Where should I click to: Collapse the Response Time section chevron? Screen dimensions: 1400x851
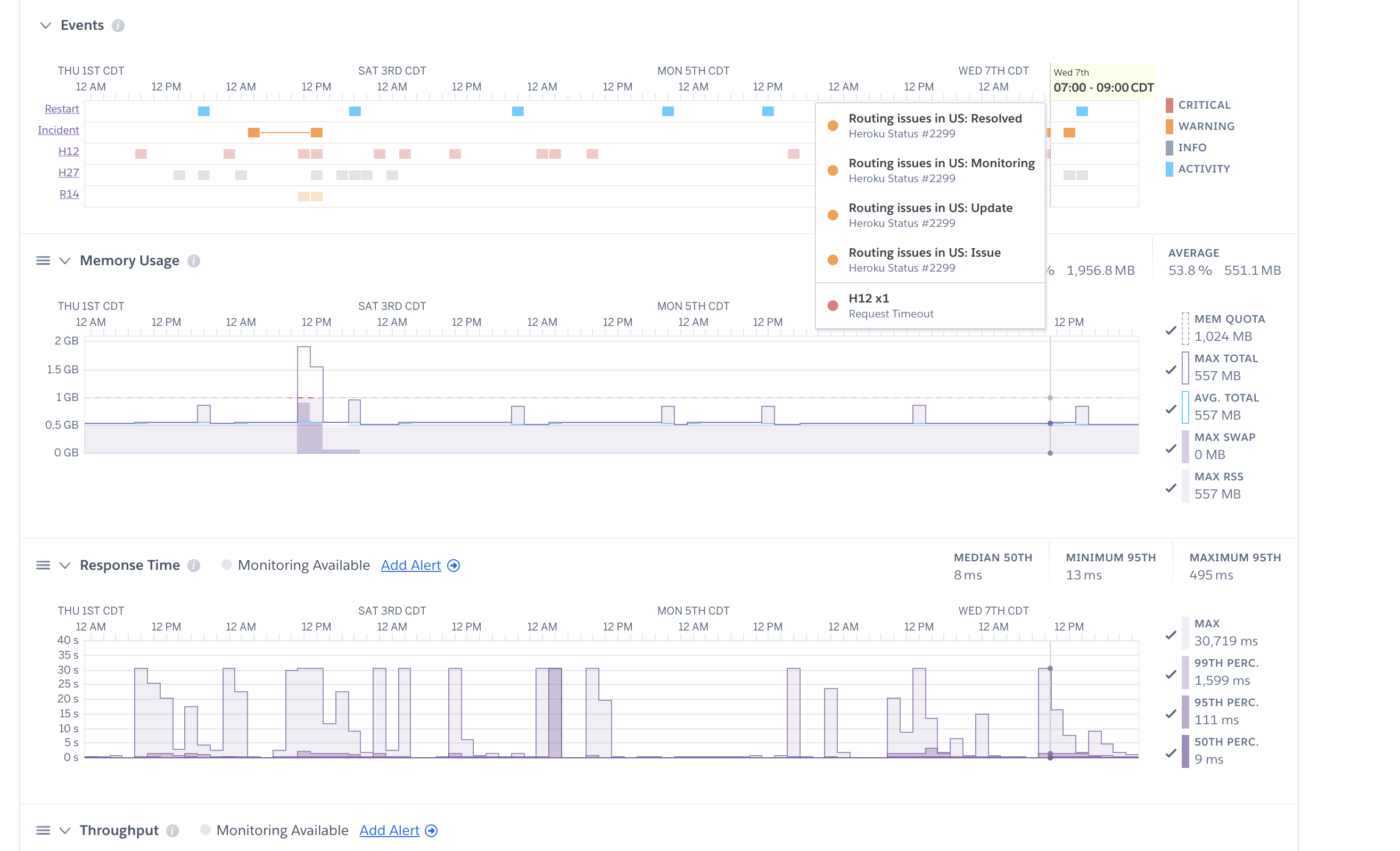pos(65,566)
